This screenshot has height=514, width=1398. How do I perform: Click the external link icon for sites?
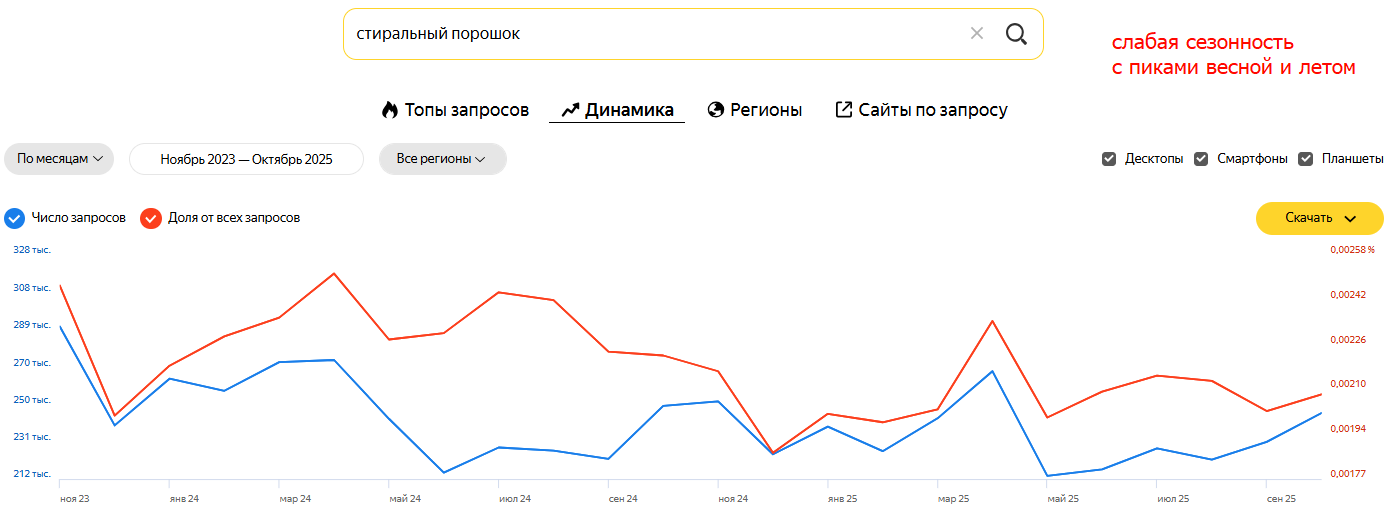[844, 110]
